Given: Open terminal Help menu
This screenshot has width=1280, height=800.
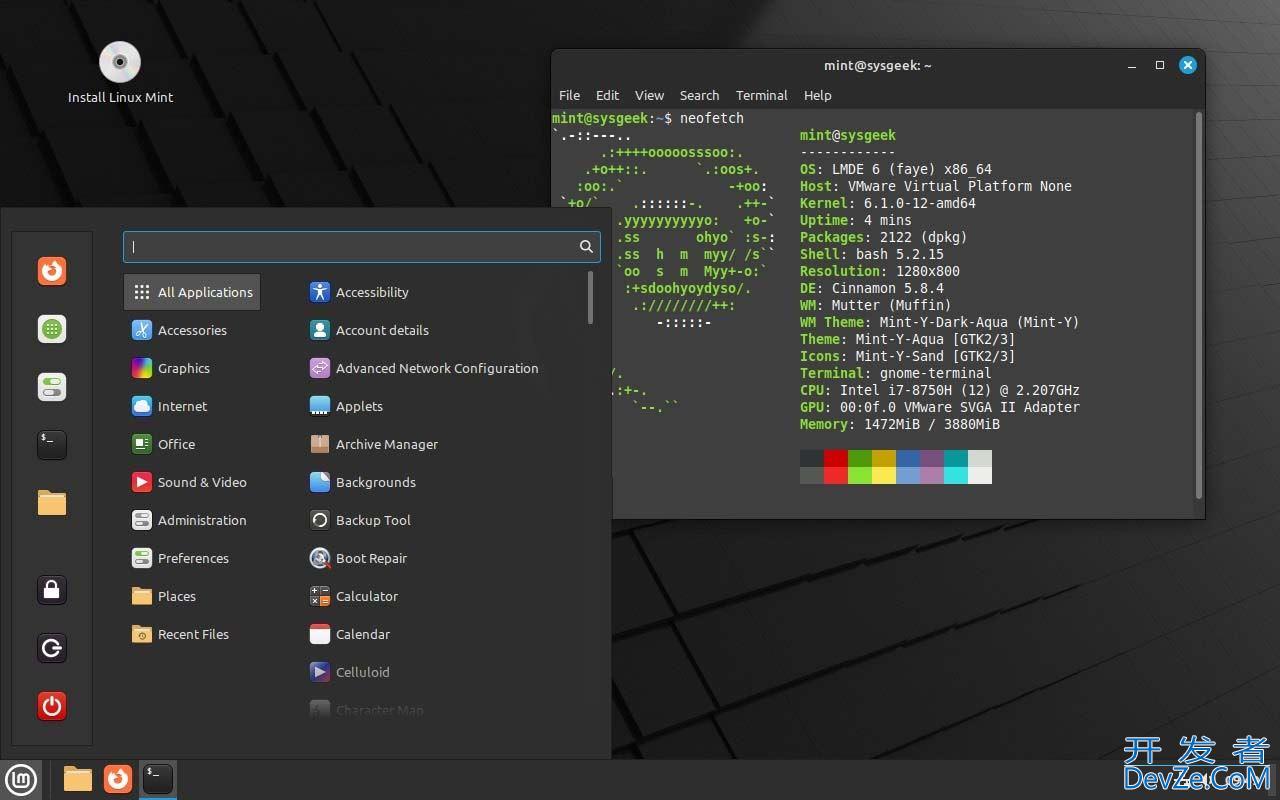Looking at the screenshot, I should tap(817, 95).
